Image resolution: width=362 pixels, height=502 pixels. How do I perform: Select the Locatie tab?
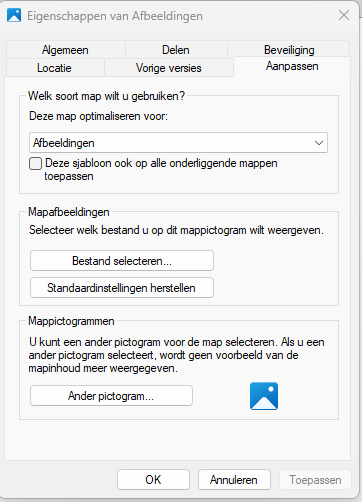[54, 68]
